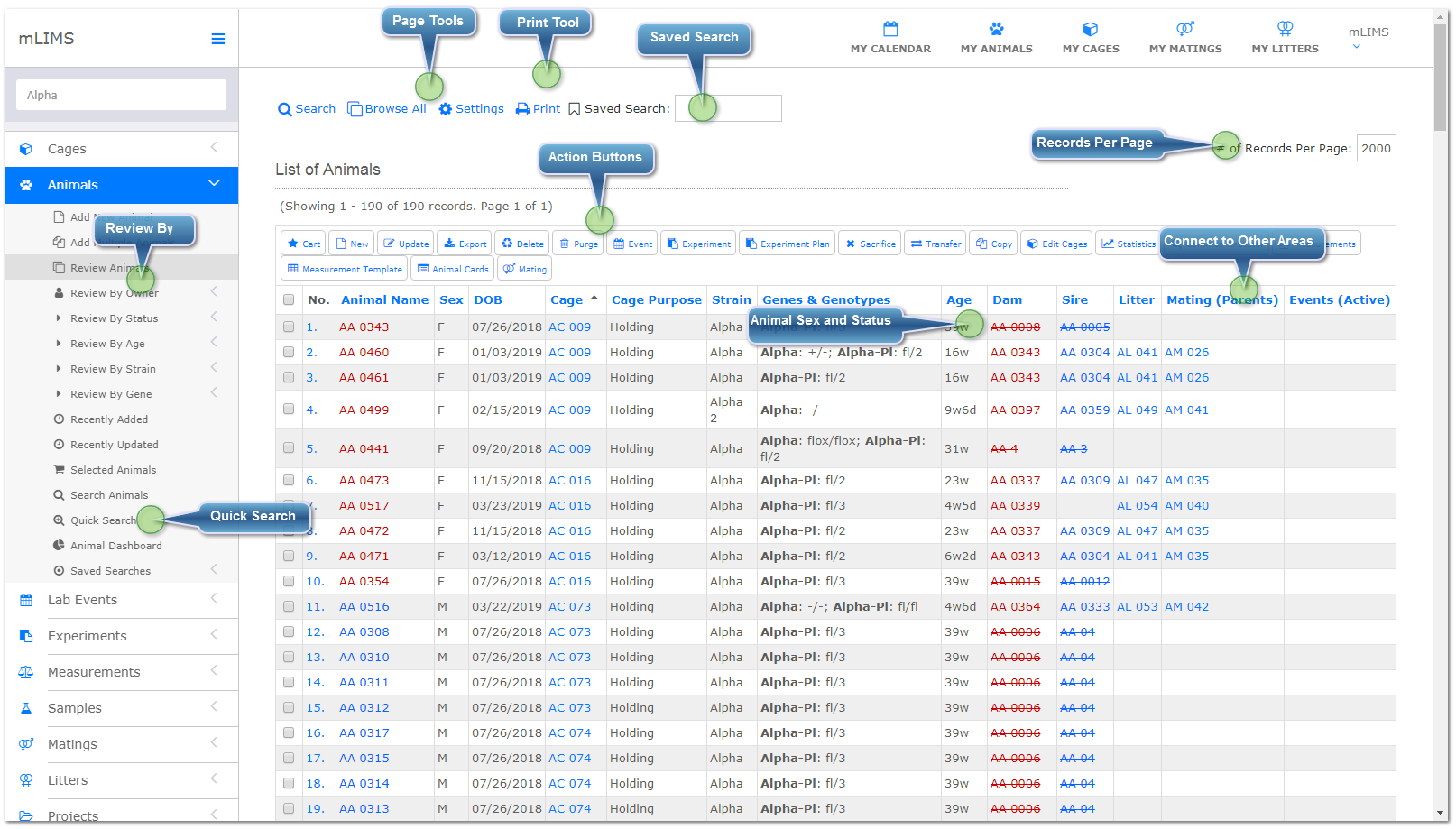Check the box for animal AA 0343 row 1

(x=289, y=327)
